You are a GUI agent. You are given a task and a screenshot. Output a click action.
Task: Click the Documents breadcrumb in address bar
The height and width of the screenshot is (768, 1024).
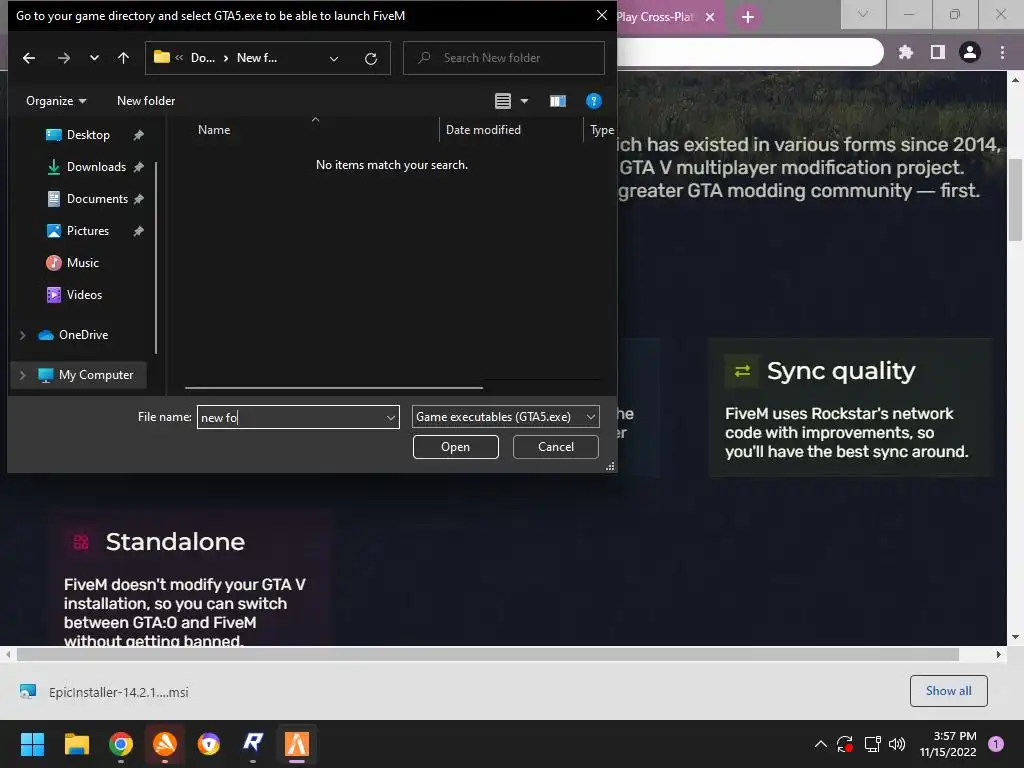click(x=202, y=58)
